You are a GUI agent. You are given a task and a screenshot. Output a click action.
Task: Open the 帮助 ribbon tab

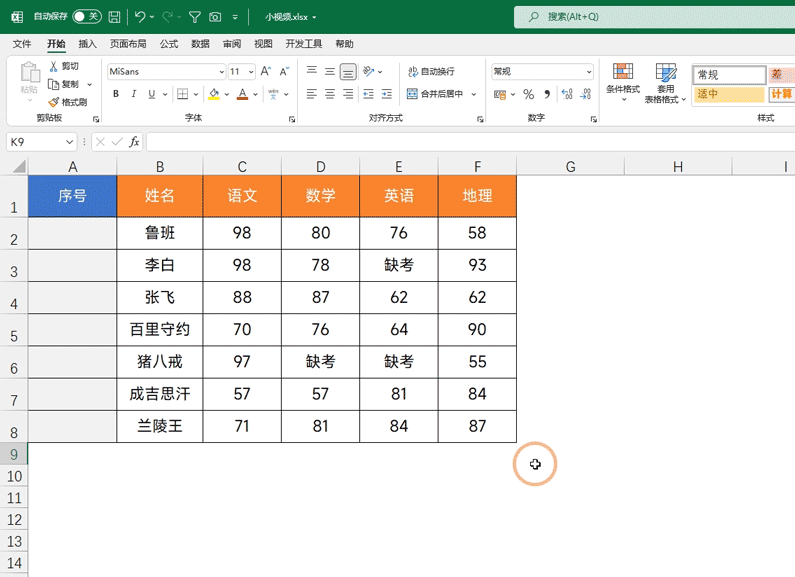tap(344, 44)
